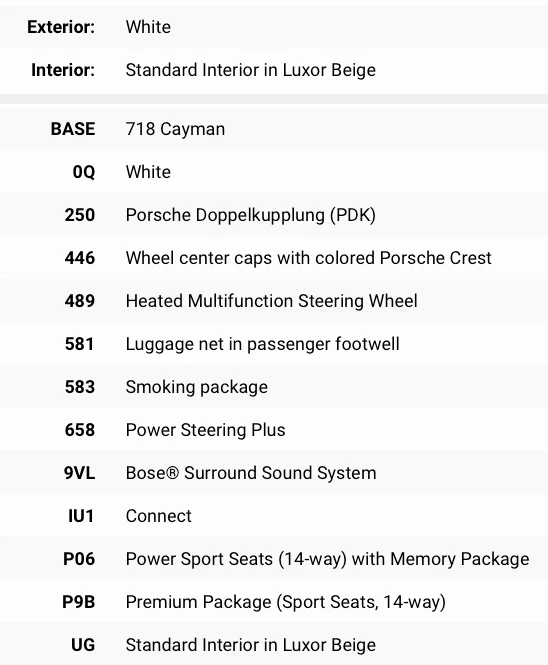Click the Smoking package entry
Image resolution: width=548 pixels, height=665 pixels.
[x=197, y=387]
